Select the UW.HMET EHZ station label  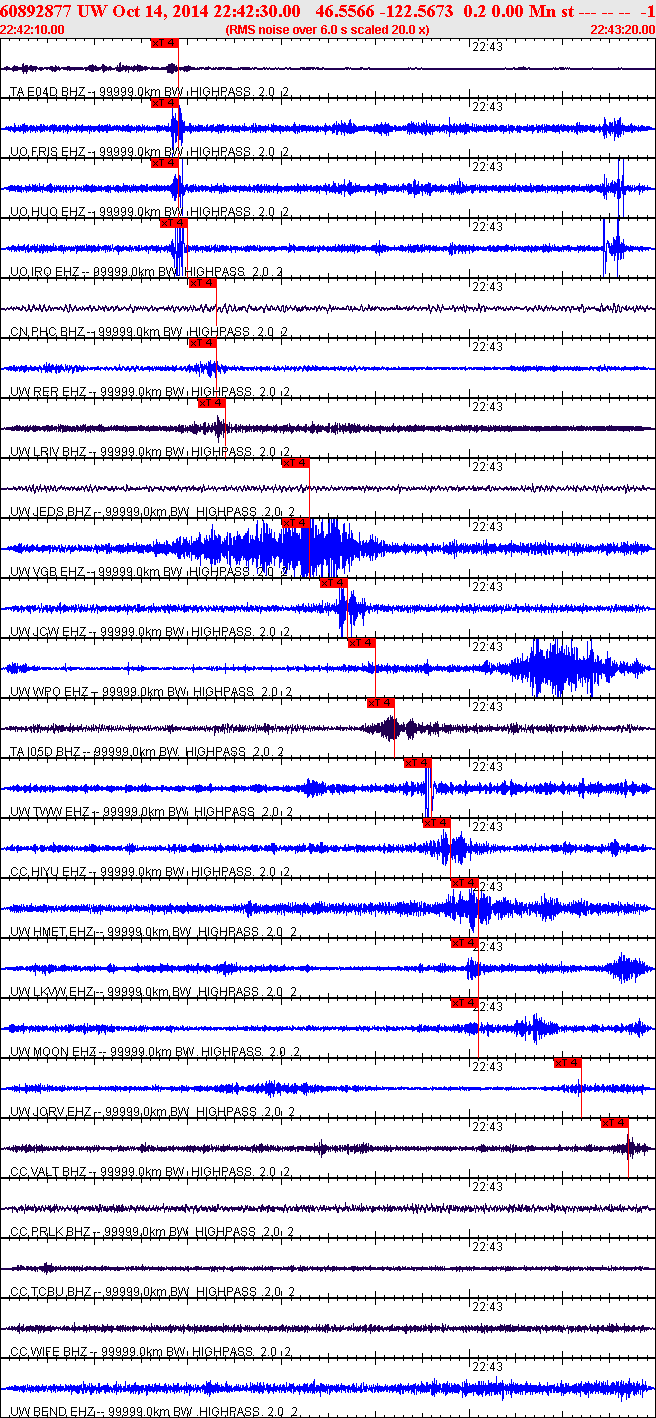coord(52,931)
